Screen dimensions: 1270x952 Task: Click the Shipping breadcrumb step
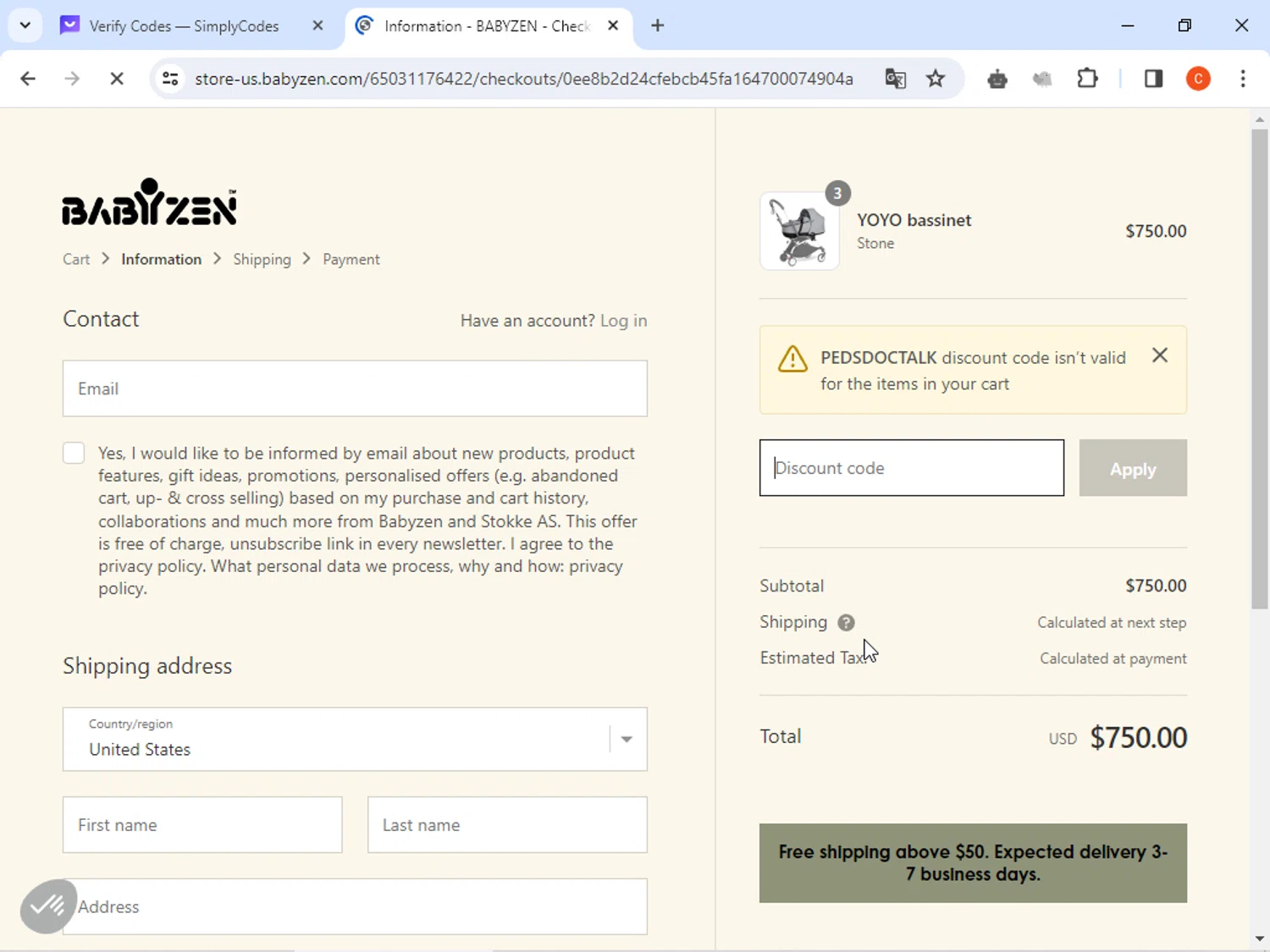coord(262,259)
